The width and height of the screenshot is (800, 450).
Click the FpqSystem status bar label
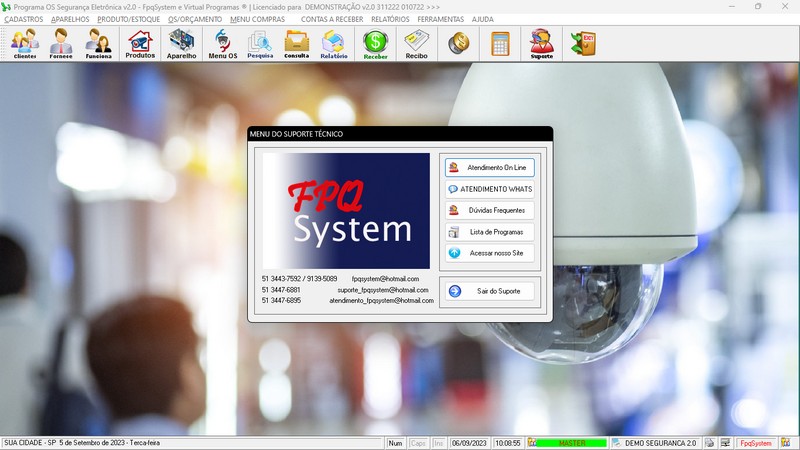756,443
